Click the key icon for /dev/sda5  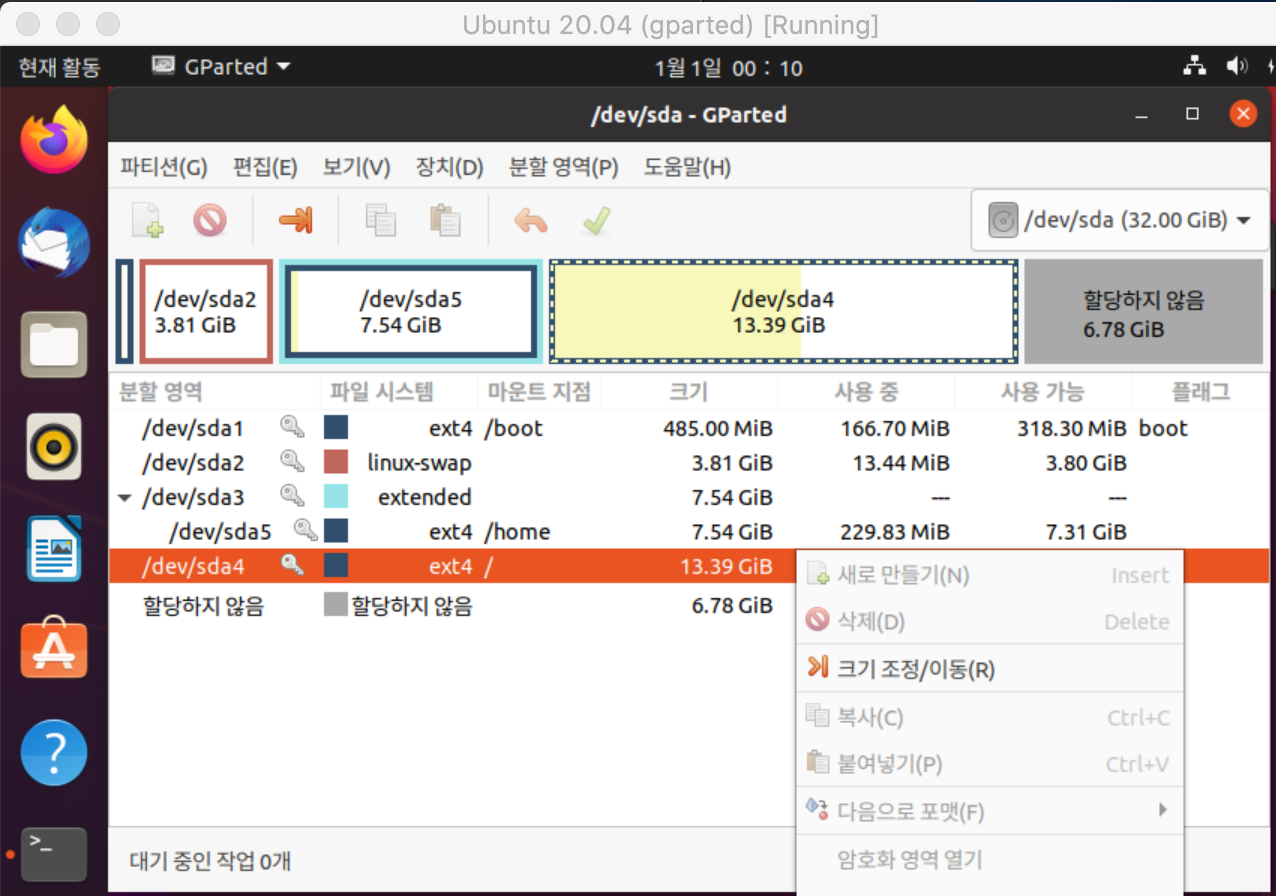305,531
